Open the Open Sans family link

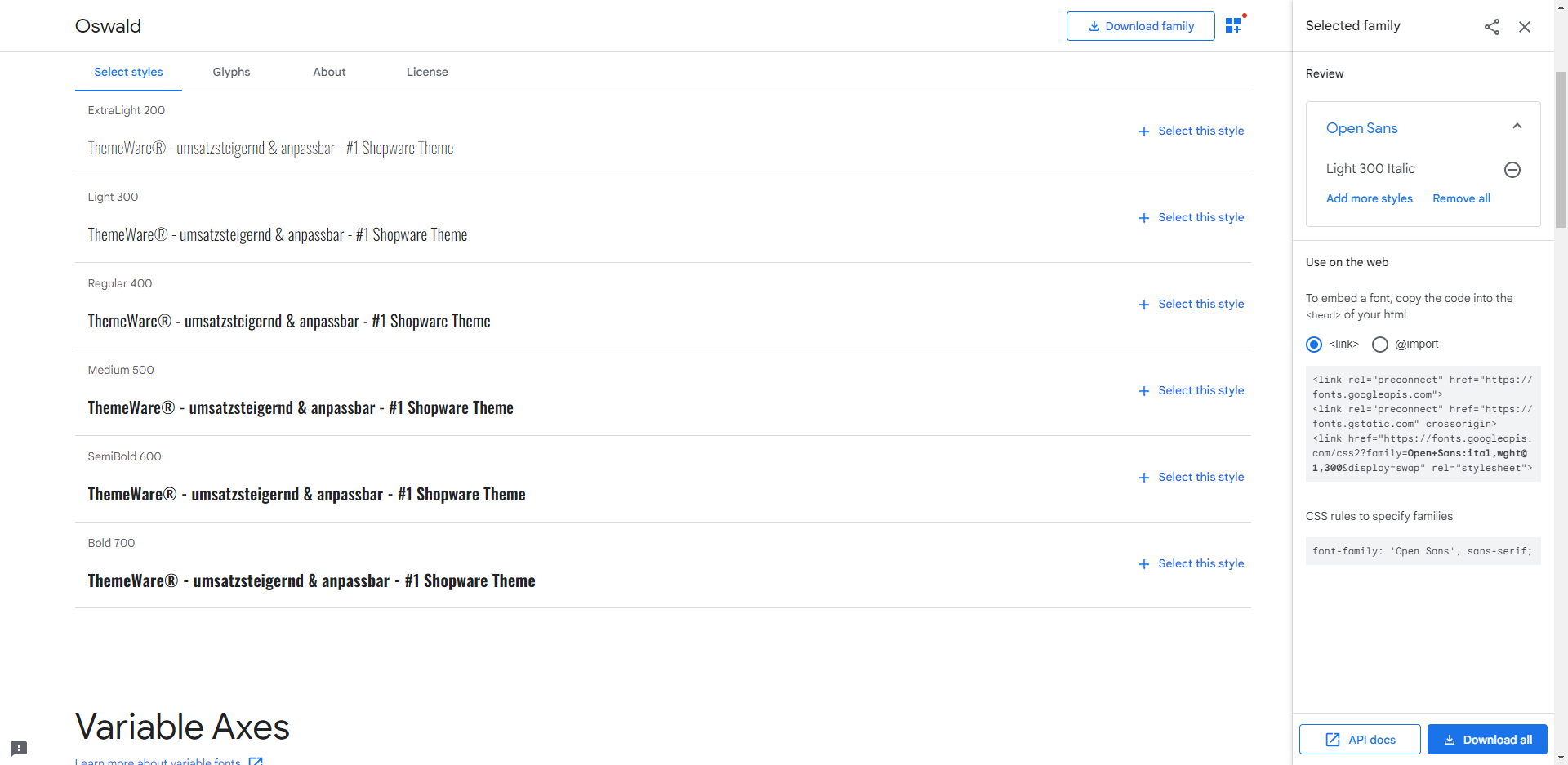point(1361,128)
